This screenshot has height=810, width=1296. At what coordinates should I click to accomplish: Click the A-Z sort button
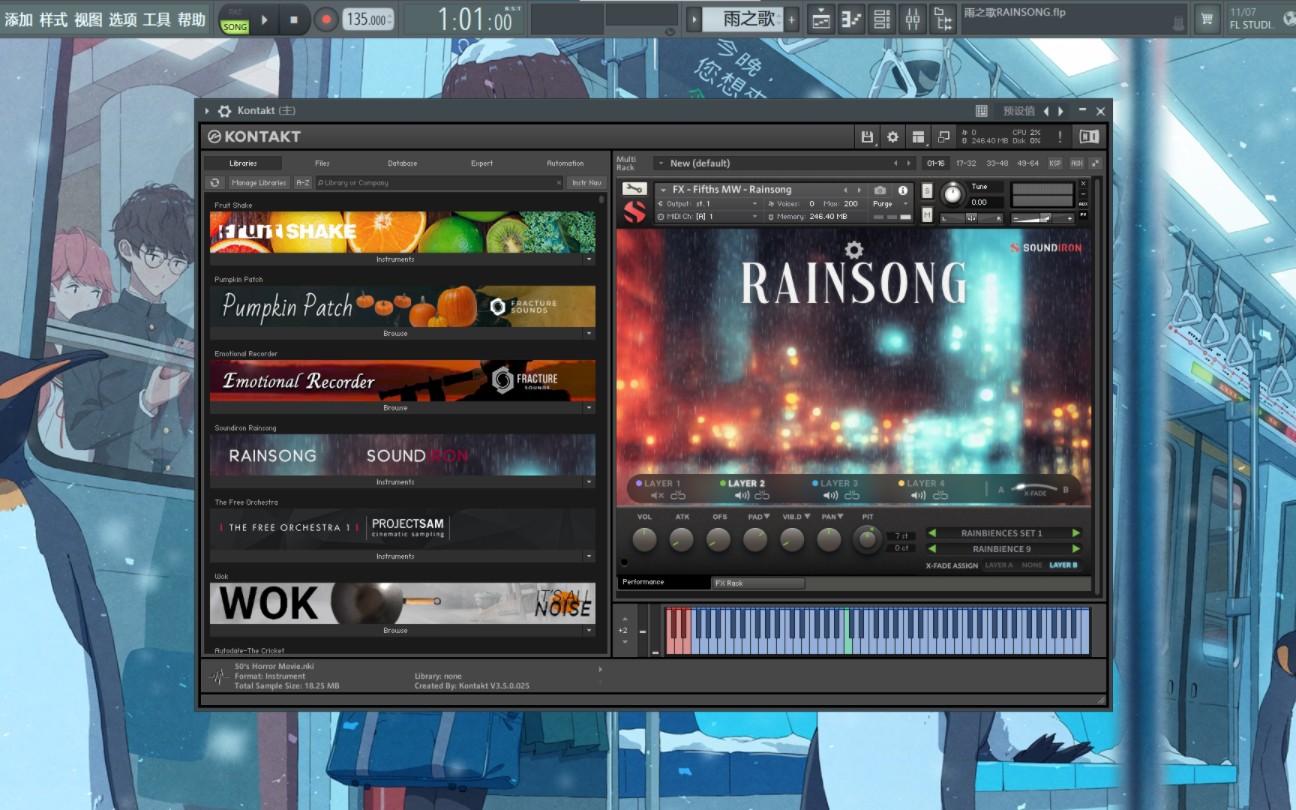pos(303,183)
